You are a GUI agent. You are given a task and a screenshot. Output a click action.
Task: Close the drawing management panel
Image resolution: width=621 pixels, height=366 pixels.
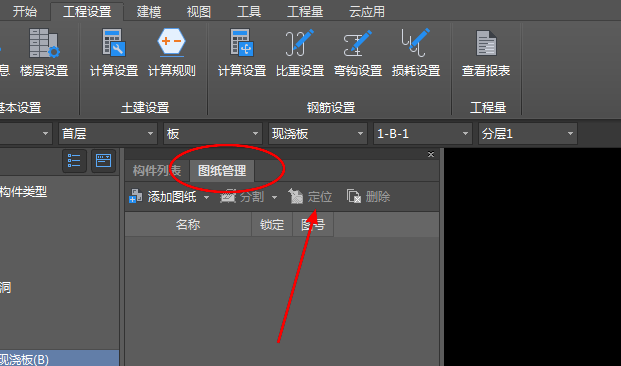coord(431,154)
